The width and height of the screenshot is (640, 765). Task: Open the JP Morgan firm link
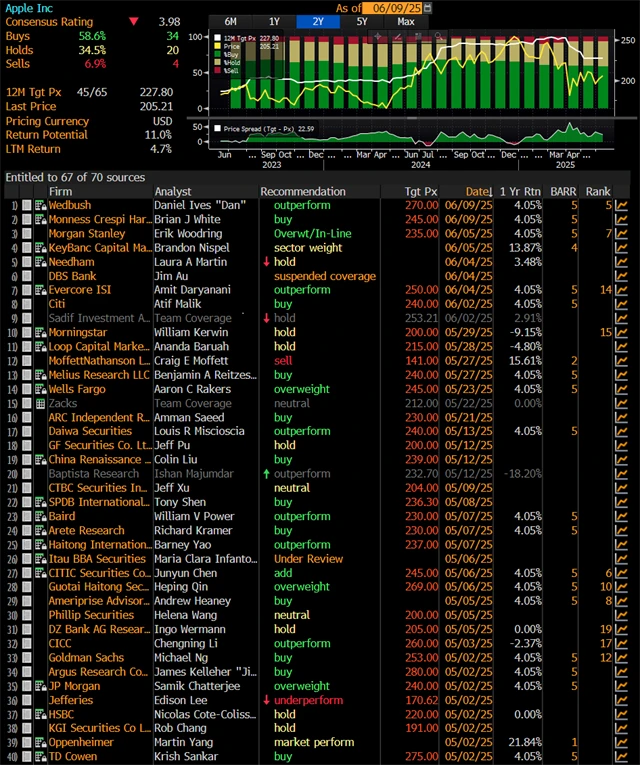click(76, 686)
